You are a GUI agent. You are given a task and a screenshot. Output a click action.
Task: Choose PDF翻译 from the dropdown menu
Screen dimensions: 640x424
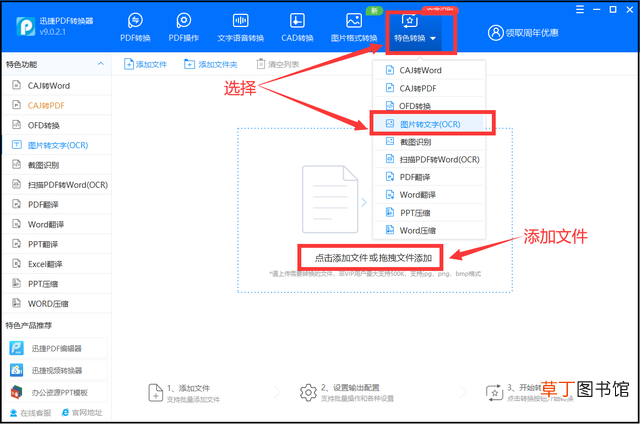click(429, 177)
